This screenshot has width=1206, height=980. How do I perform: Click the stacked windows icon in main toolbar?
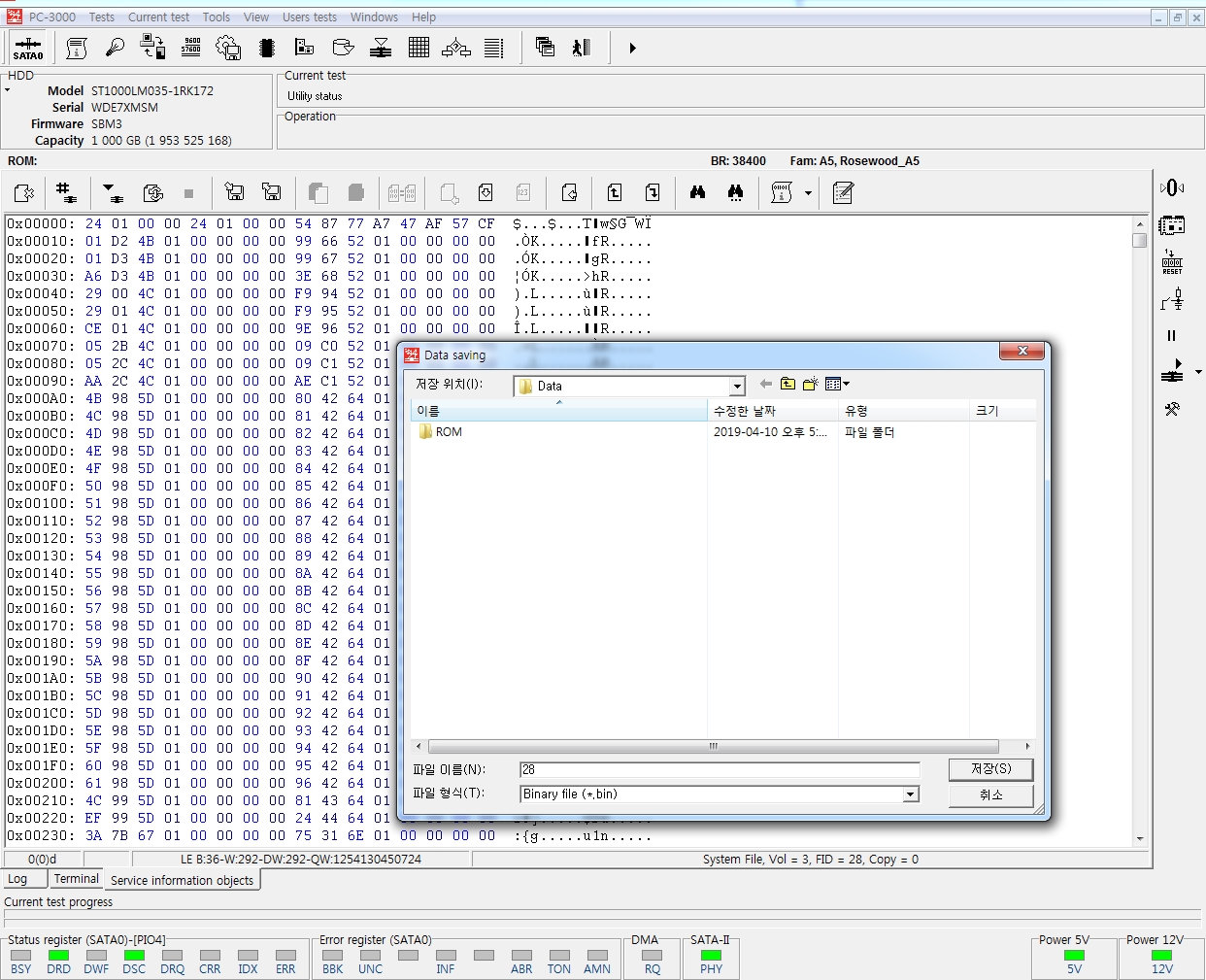coord(545,48)
